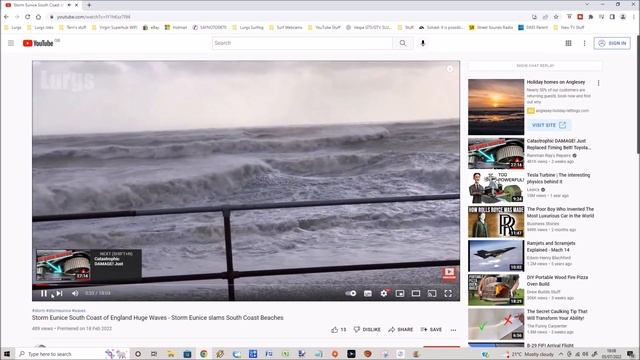
Task: Like the video with thumbs up
Action: point(338,329)
